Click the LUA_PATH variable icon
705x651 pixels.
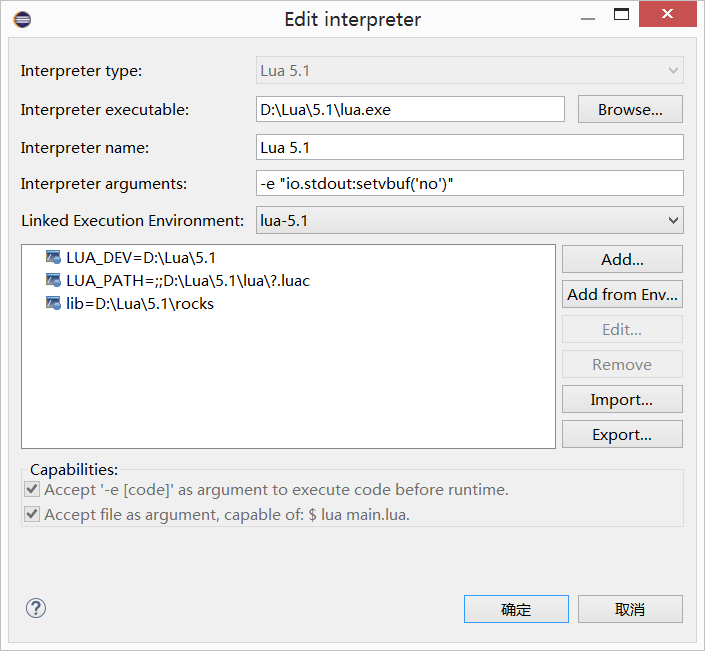pos(53,280)
